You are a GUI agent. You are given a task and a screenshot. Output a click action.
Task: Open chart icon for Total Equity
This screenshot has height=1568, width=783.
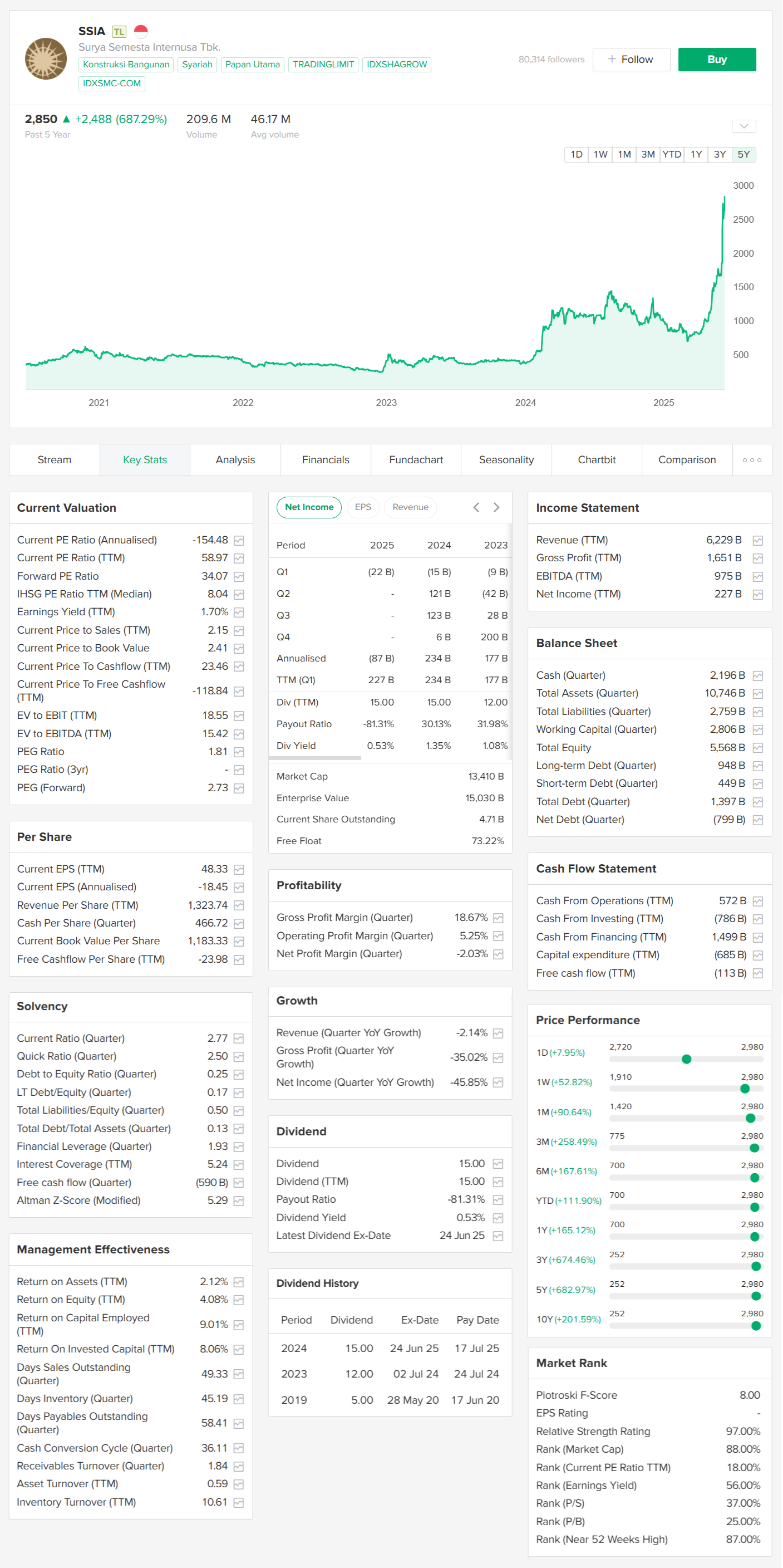(758, 748)
